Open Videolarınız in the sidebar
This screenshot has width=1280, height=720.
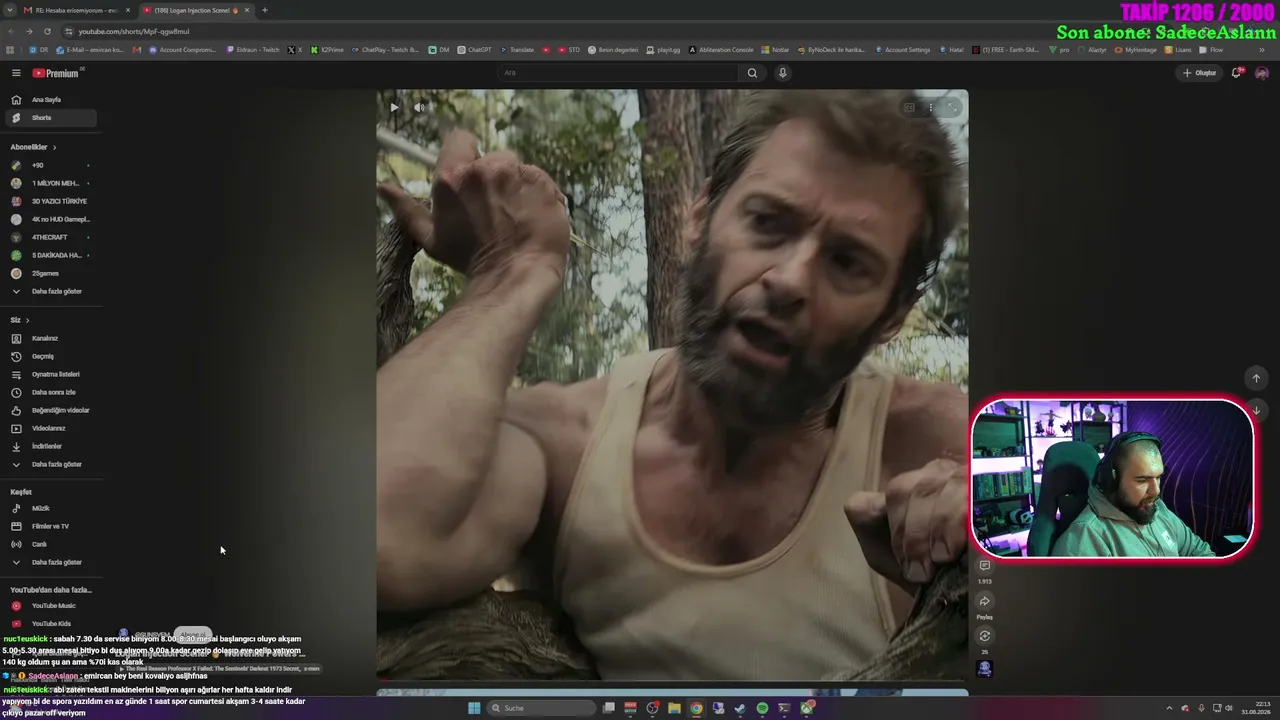click(50, 428)
